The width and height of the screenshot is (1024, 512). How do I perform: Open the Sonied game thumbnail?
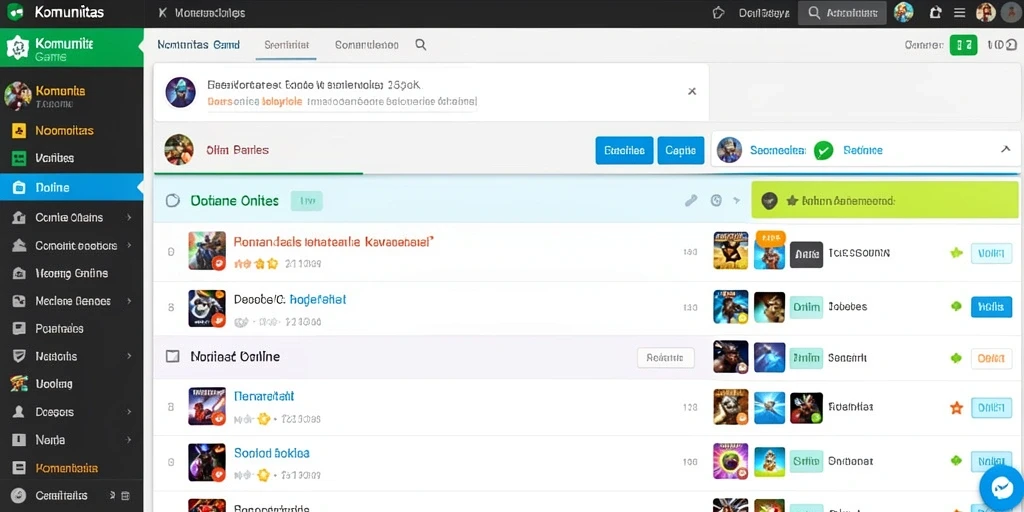point(207,462)
